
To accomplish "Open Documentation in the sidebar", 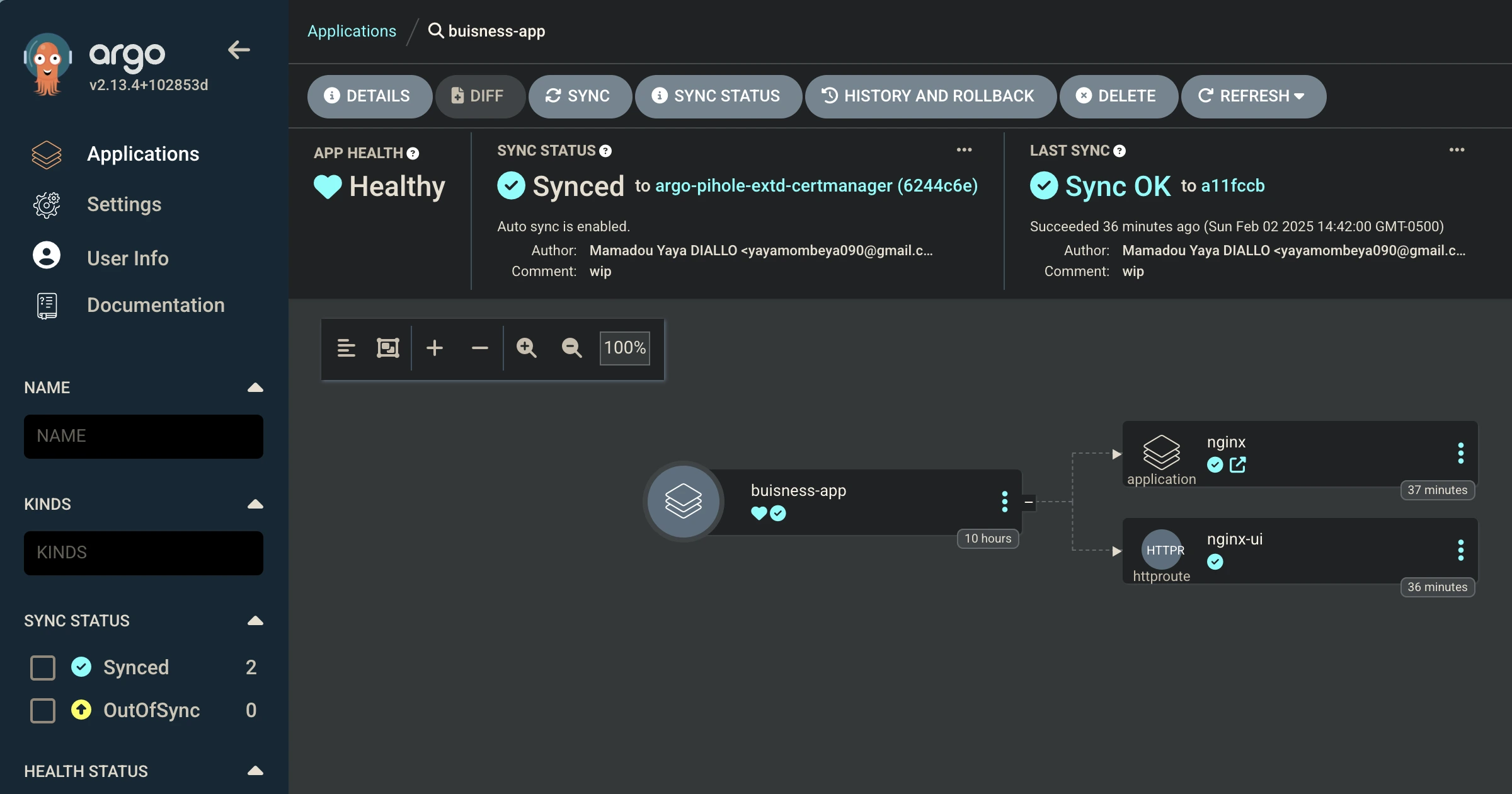I will pos(156,305).
